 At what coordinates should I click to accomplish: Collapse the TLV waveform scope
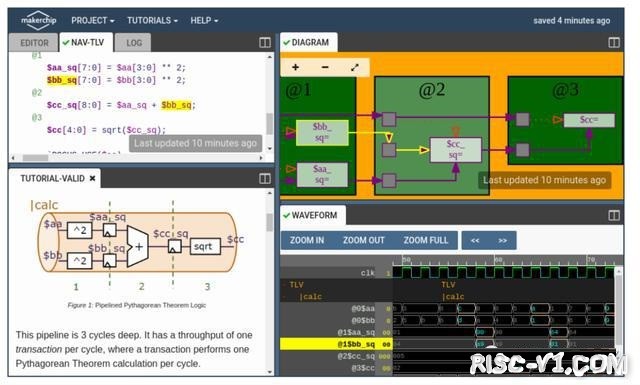click(x=285, y=285)
